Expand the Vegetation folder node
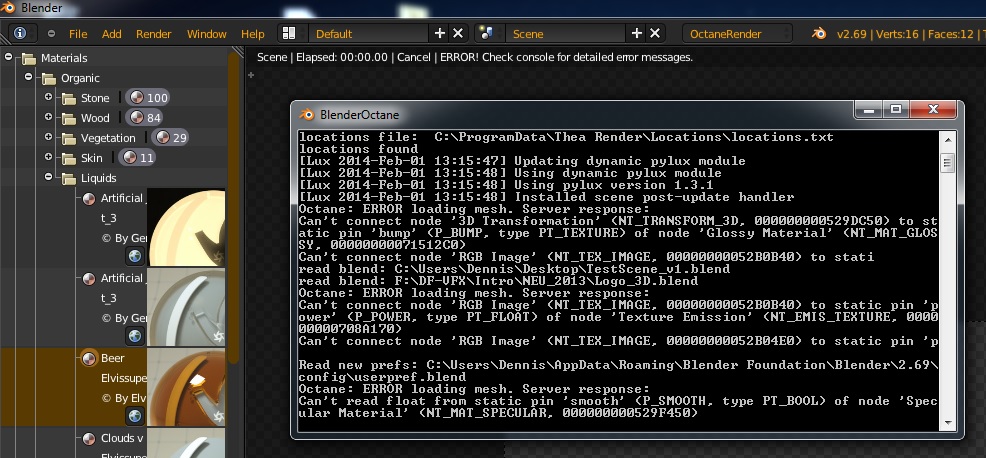Viewport: 986px width, 458px height. pos(48,137)
